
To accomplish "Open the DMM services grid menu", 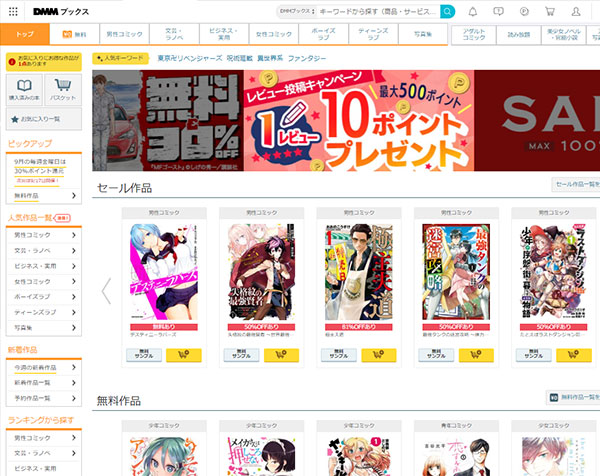I will click(x=13, y=11).
